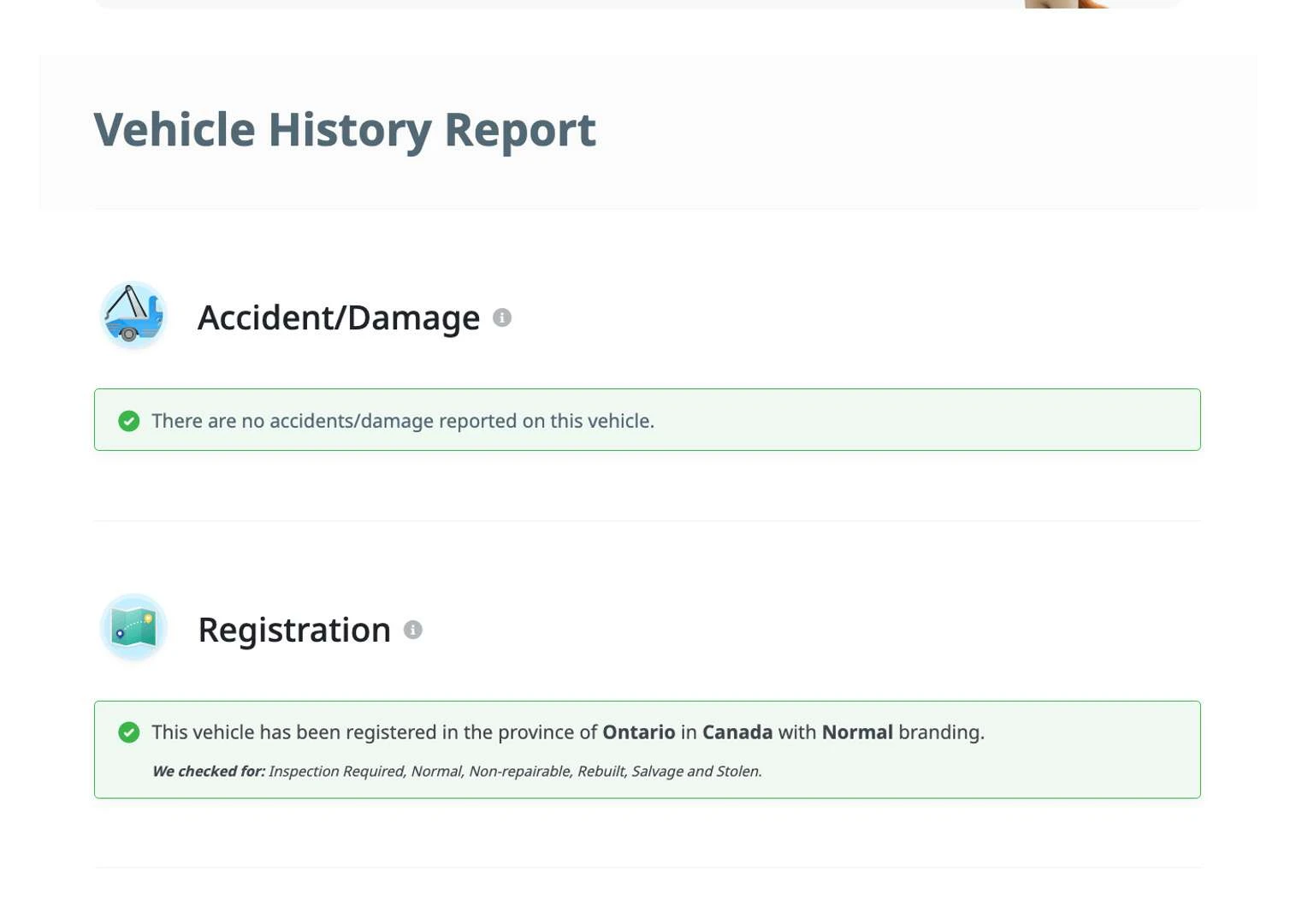
Task: Click green checkmark in registration notice
Action: [x=129, y=732]
